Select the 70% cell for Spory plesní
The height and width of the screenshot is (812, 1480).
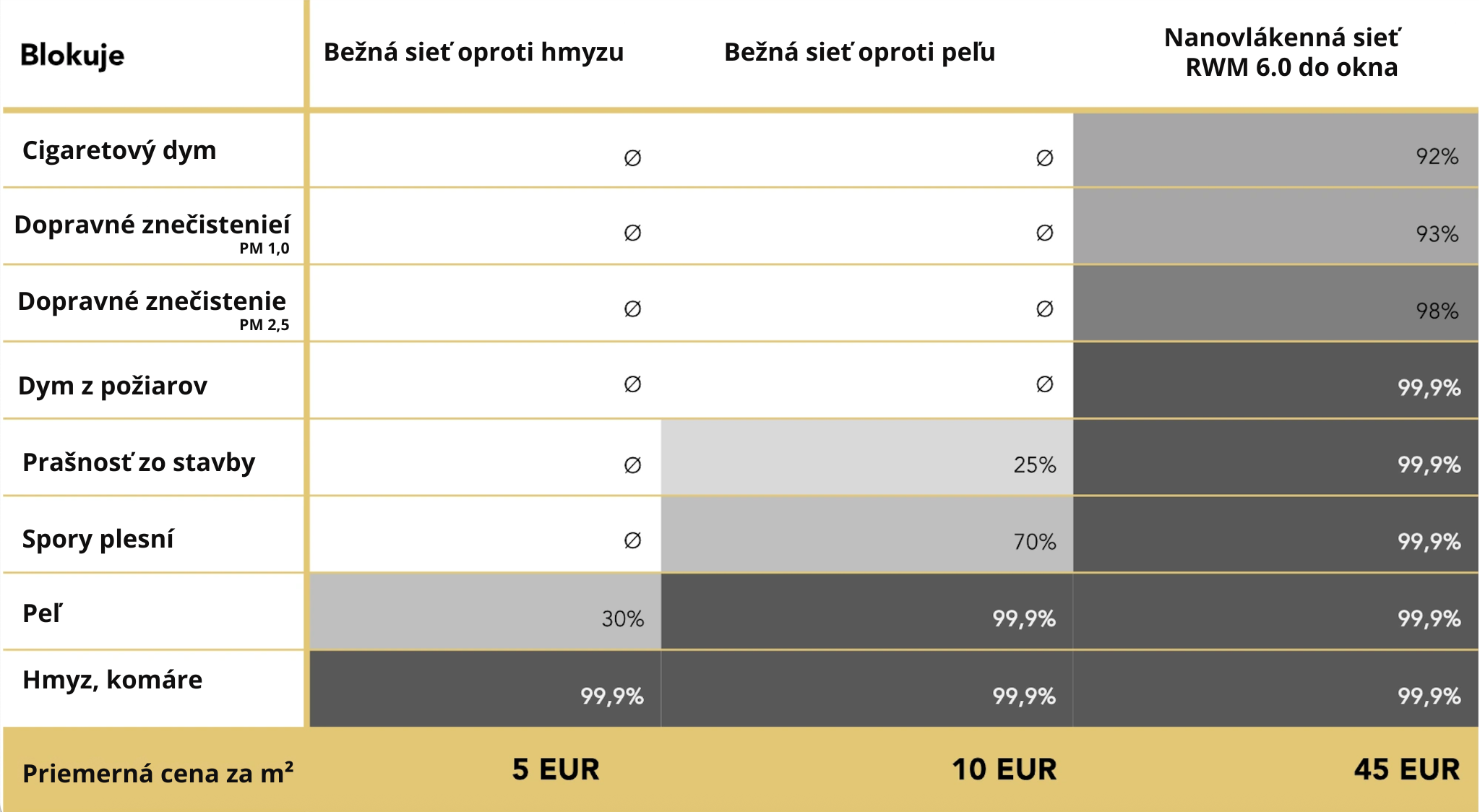pos(867,535)
